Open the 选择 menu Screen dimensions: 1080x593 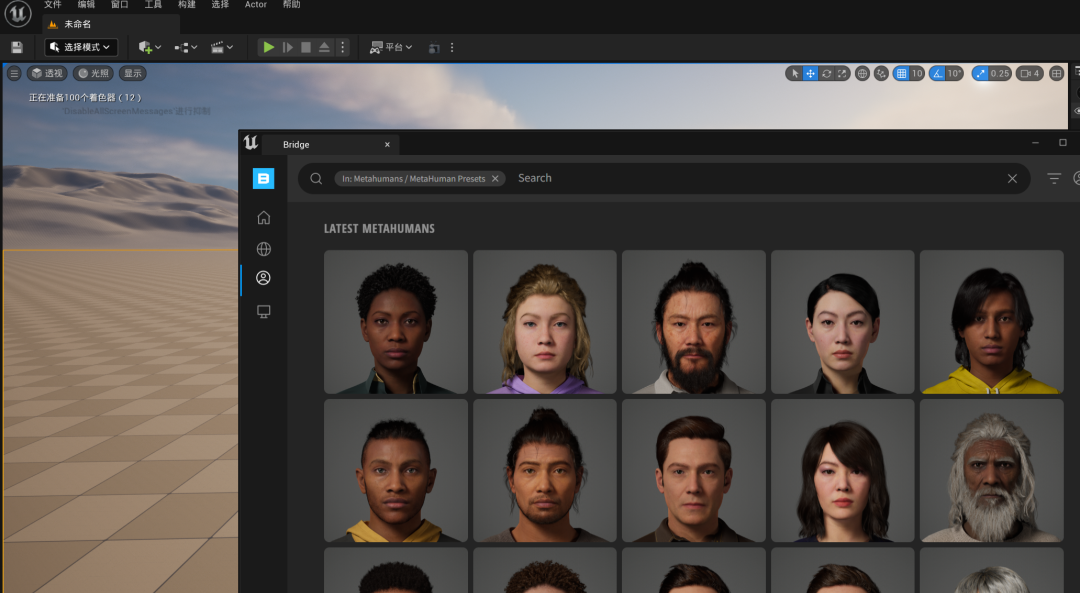click(x=220, y=5)
